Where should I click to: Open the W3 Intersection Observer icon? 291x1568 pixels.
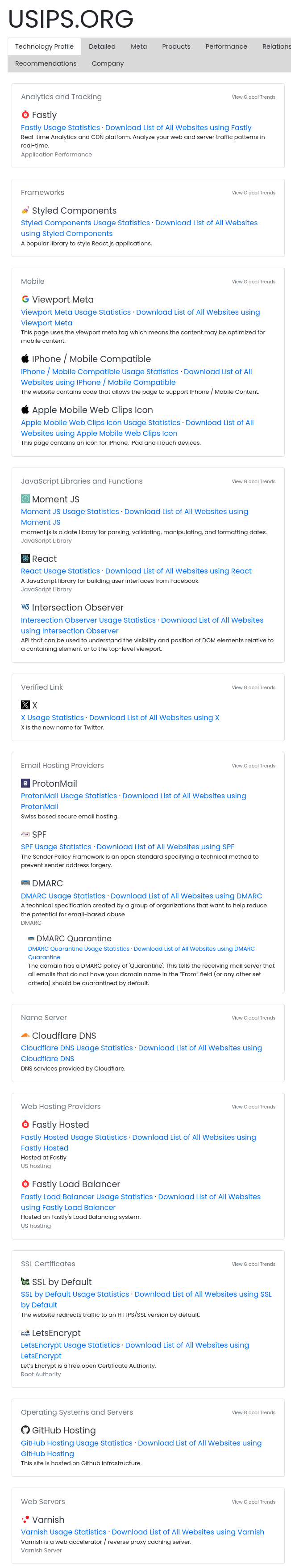pos(25,607)
